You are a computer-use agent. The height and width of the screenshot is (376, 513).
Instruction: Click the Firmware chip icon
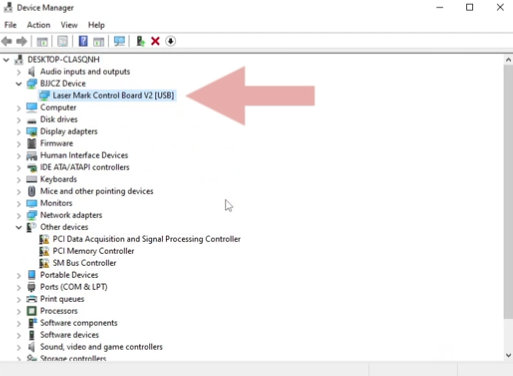click(x=32, y=143)
